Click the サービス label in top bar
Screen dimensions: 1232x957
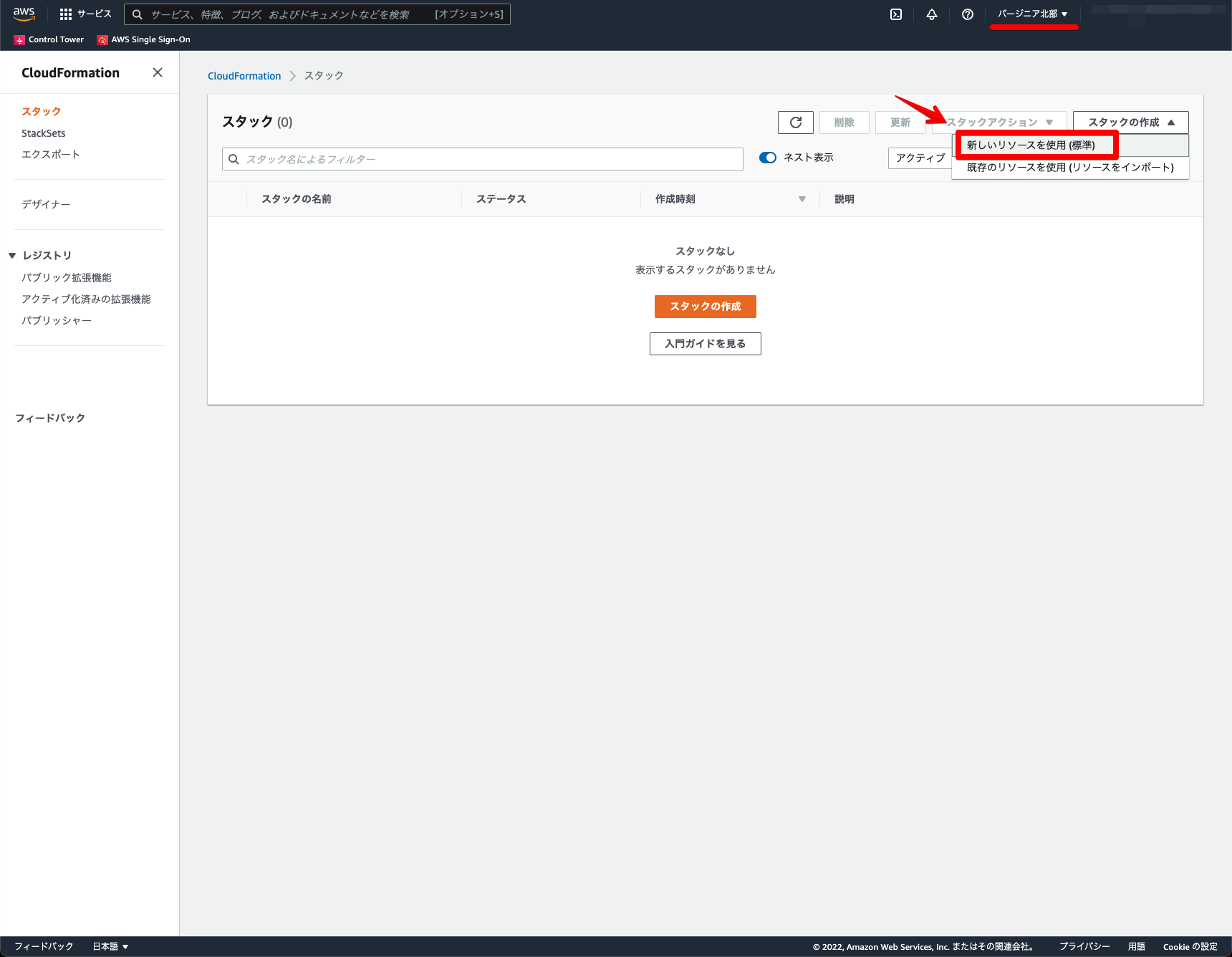coord(95,14)
